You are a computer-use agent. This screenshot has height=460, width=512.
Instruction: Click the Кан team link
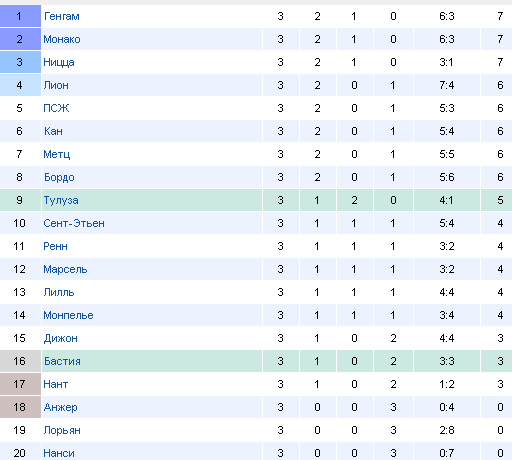click(x=53, y=131)
